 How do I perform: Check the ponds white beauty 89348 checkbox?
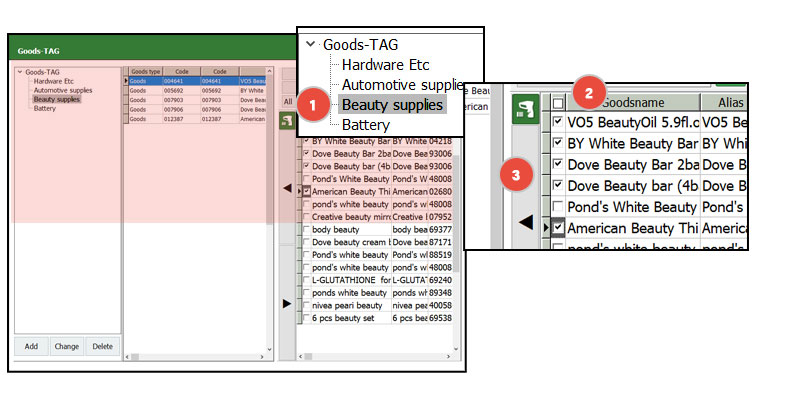click(307, 293)
